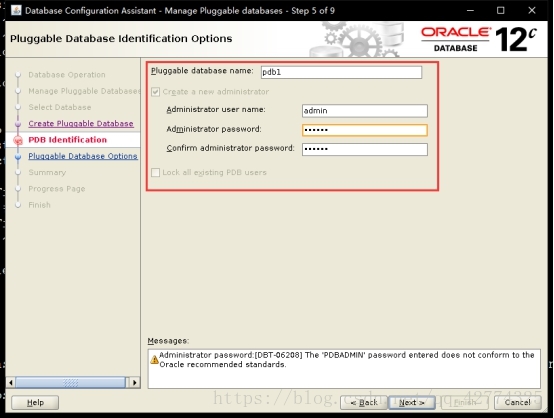Click the Finish step in sidebar

(39, 205)
